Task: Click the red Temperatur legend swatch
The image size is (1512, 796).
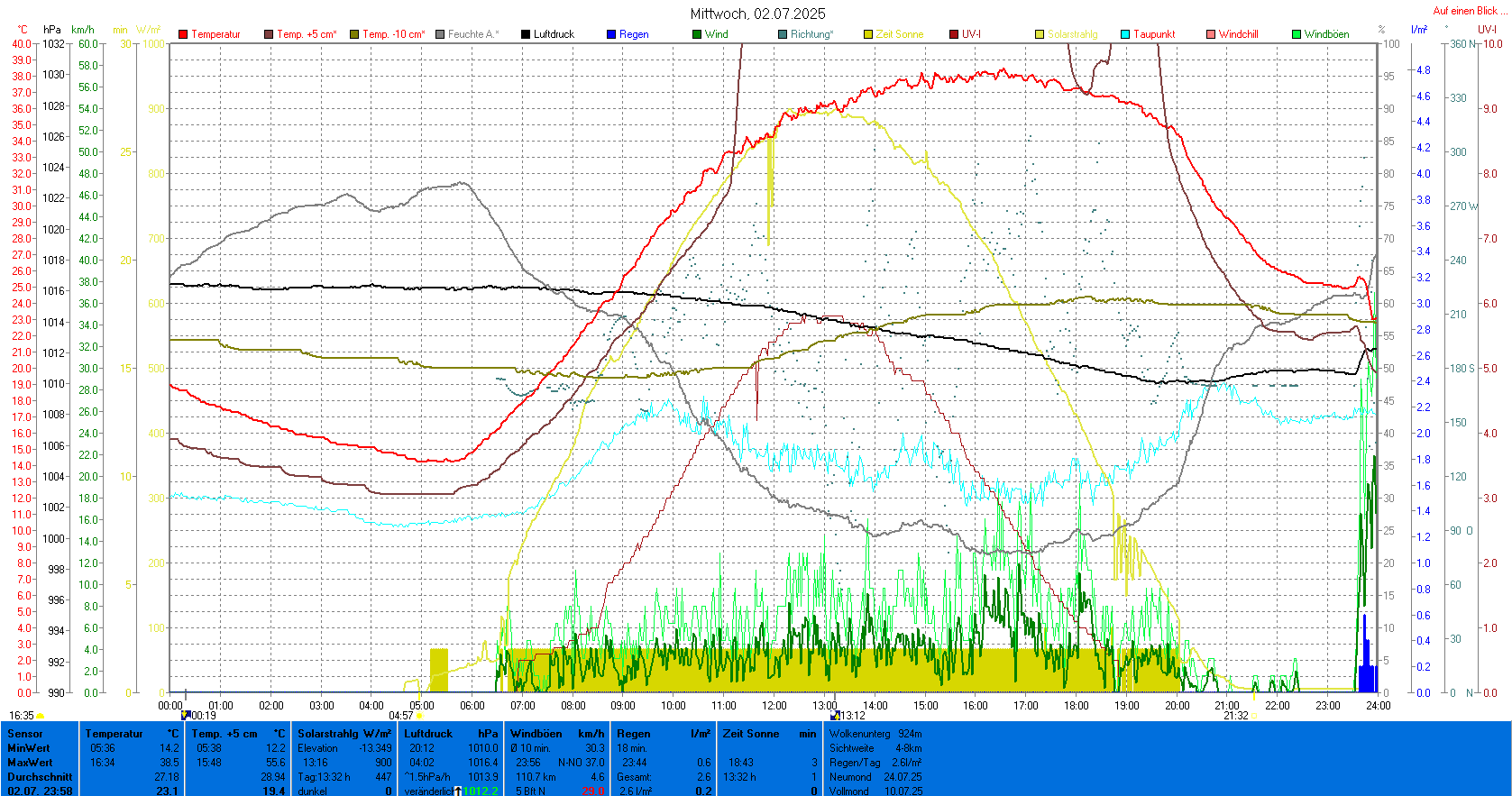Action: 183,34
